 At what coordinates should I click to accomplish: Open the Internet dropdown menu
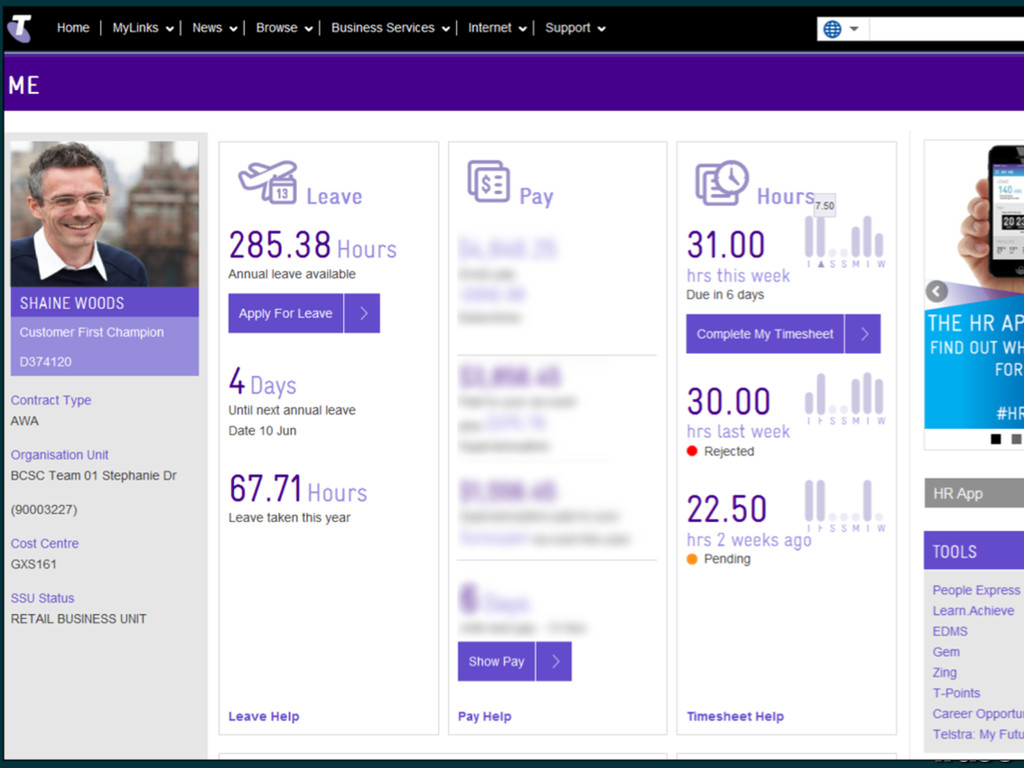pos(497,28)
